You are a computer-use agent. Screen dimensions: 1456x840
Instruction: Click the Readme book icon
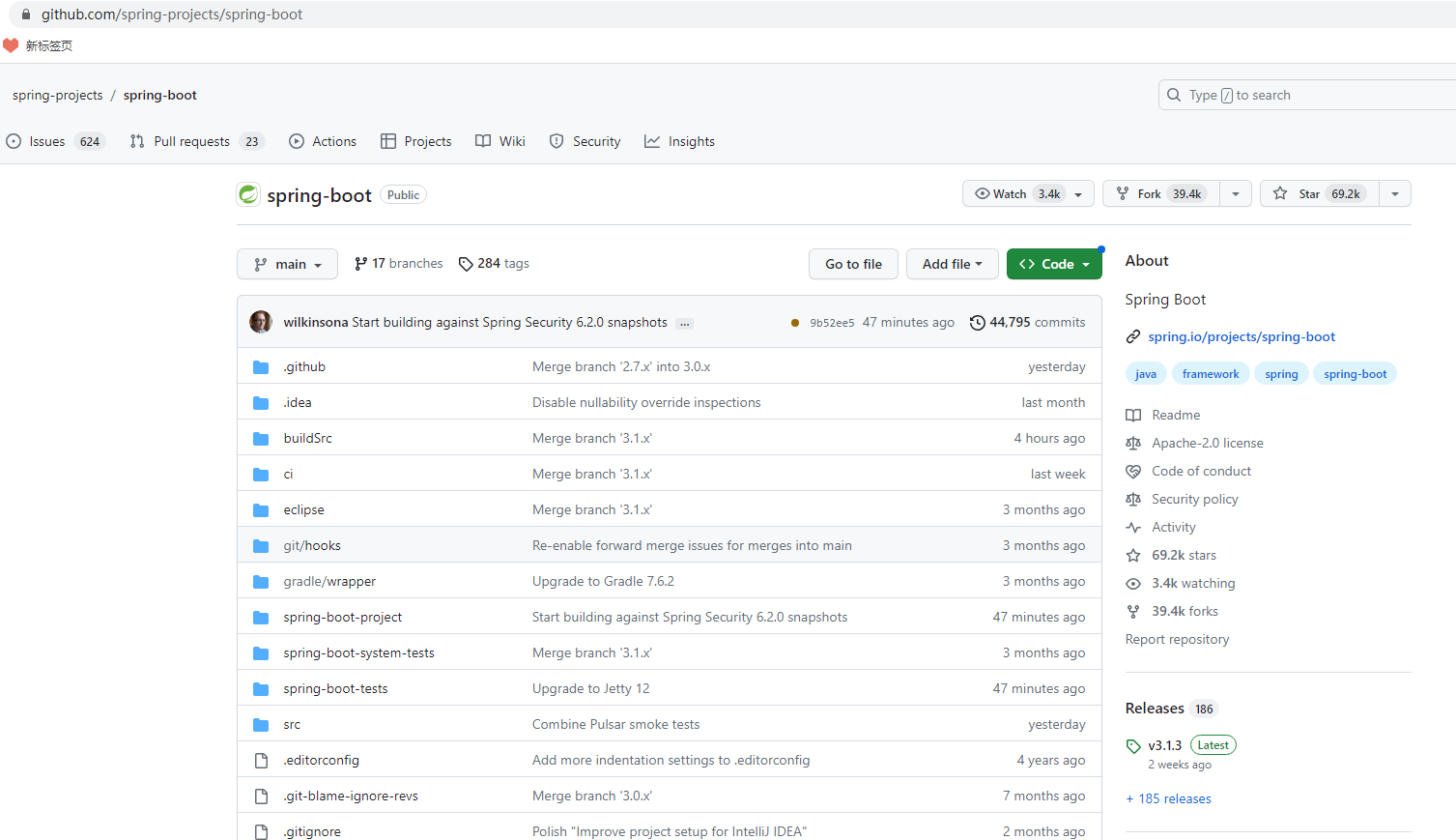[1133, 416]
